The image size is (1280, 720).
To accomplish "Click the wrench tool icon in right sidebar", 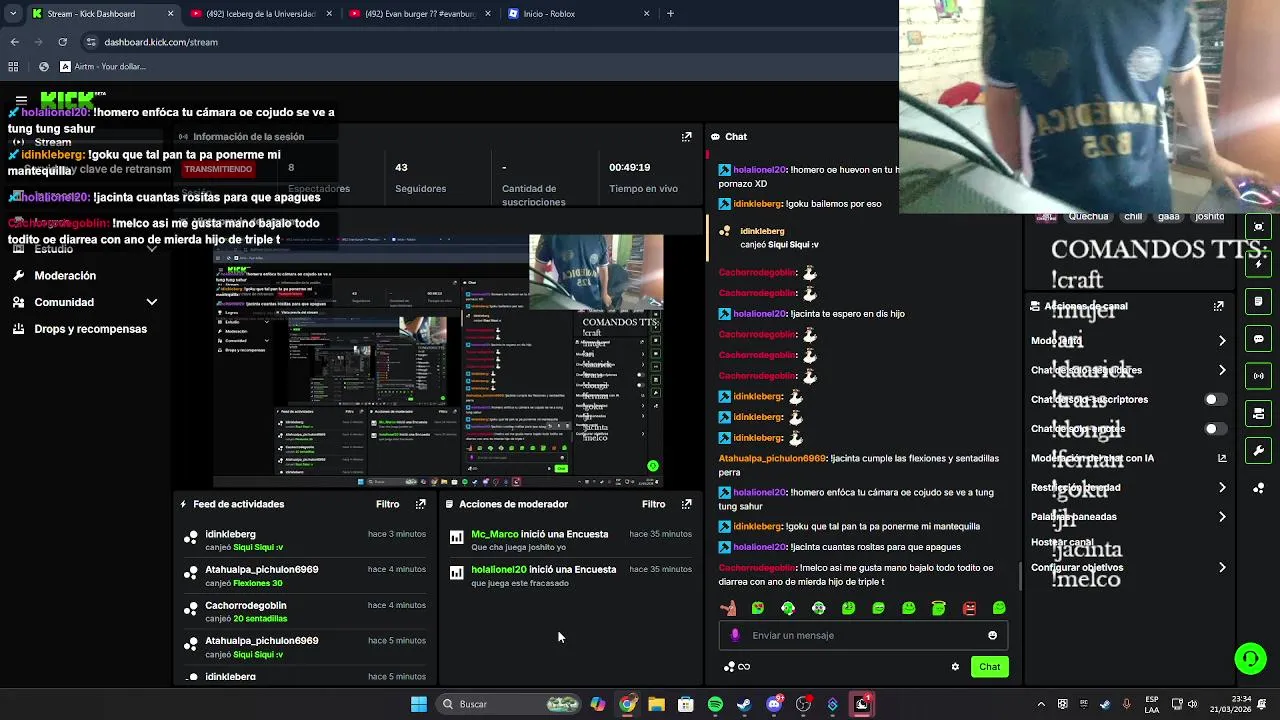I will [1259, 451].
